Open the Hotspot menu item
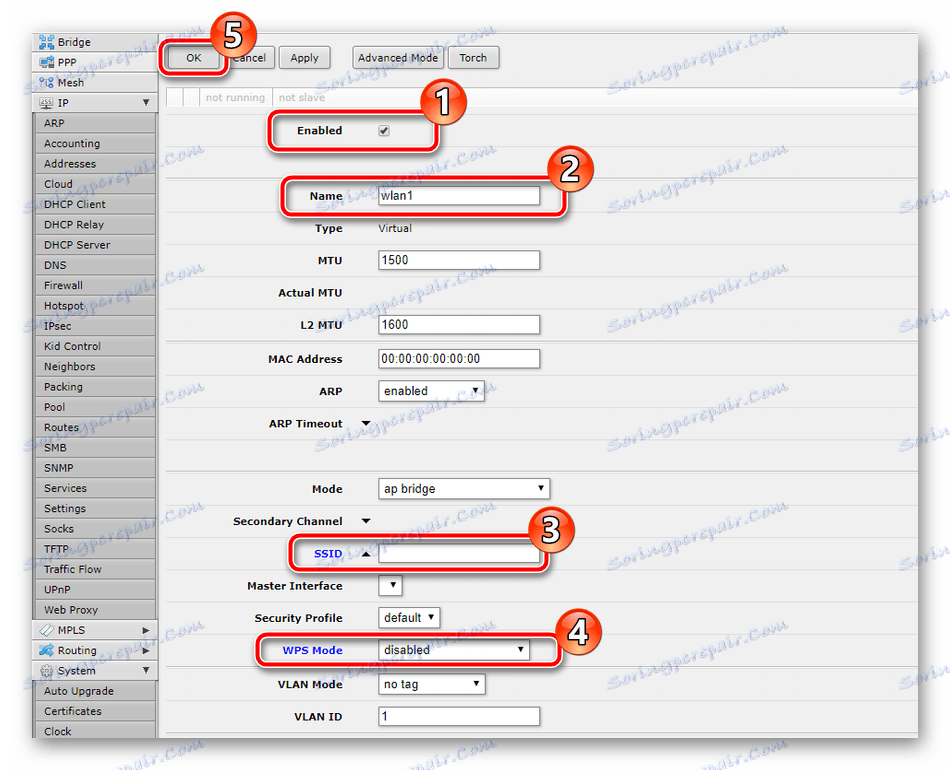Image resolution: width=950 pixels, height=770 pixels. pos(95,306)
